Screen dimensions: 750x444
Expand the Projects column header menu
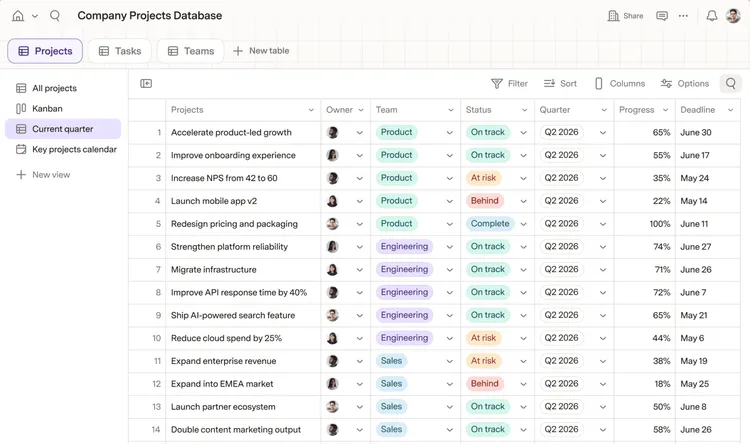pos(311,110)
